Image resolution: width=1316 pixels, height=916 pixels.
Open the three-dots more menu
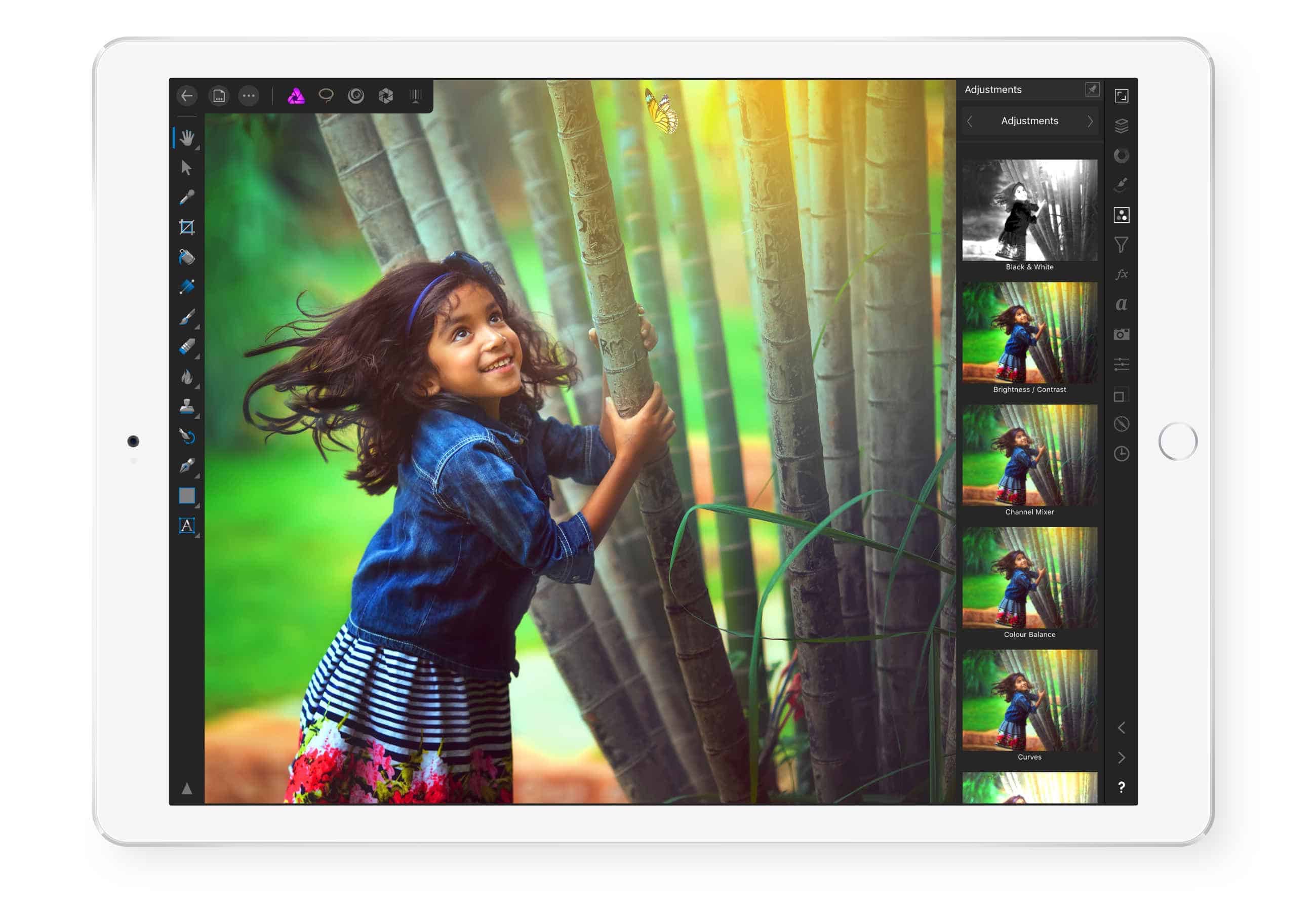[x=249, y=96]
